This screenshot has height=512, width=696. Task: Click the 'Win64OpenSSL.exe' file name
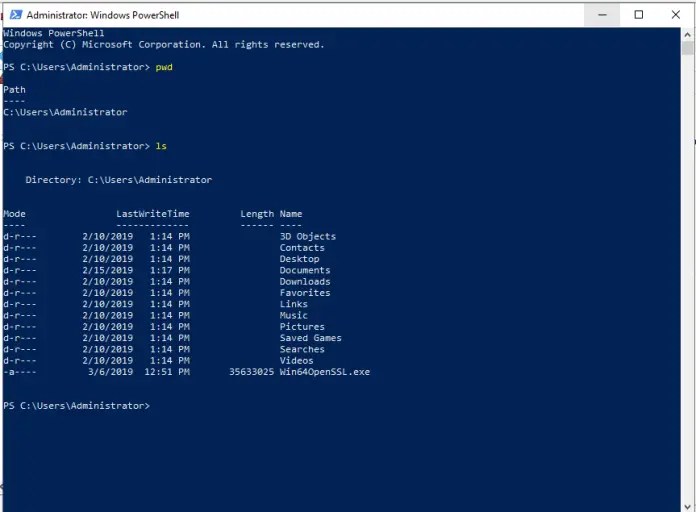click(324, 372)
